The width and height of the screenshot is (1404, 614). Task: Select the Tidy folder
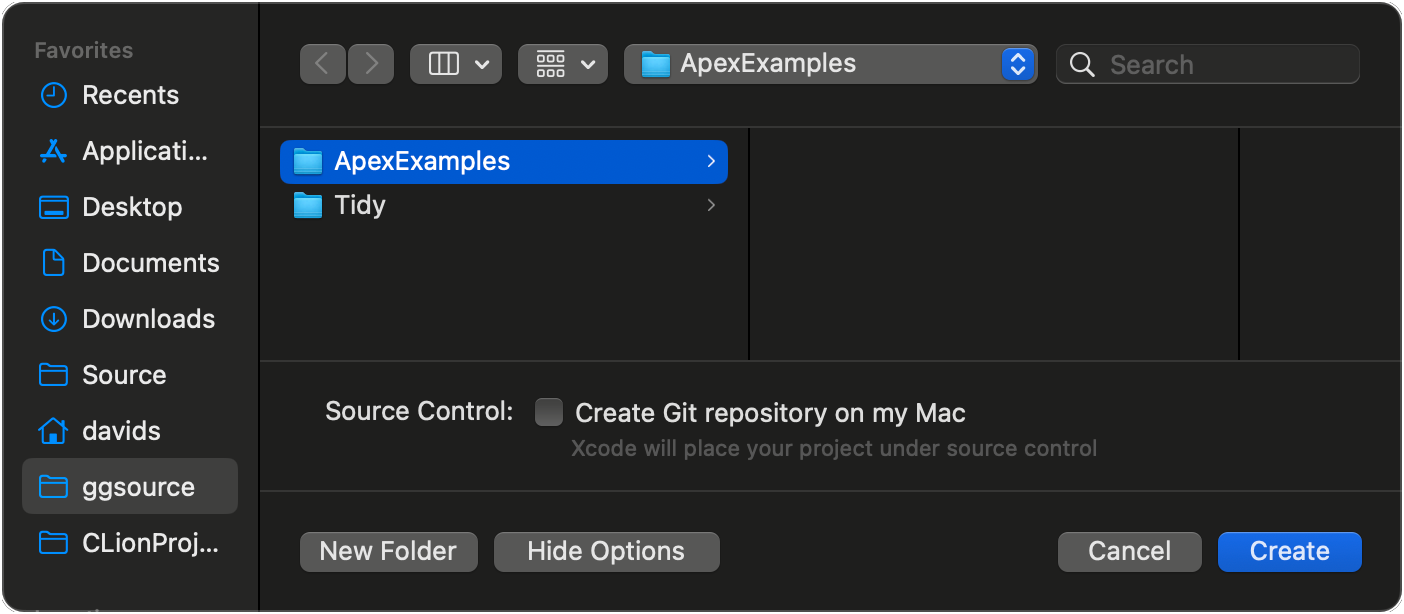(360, 205)
